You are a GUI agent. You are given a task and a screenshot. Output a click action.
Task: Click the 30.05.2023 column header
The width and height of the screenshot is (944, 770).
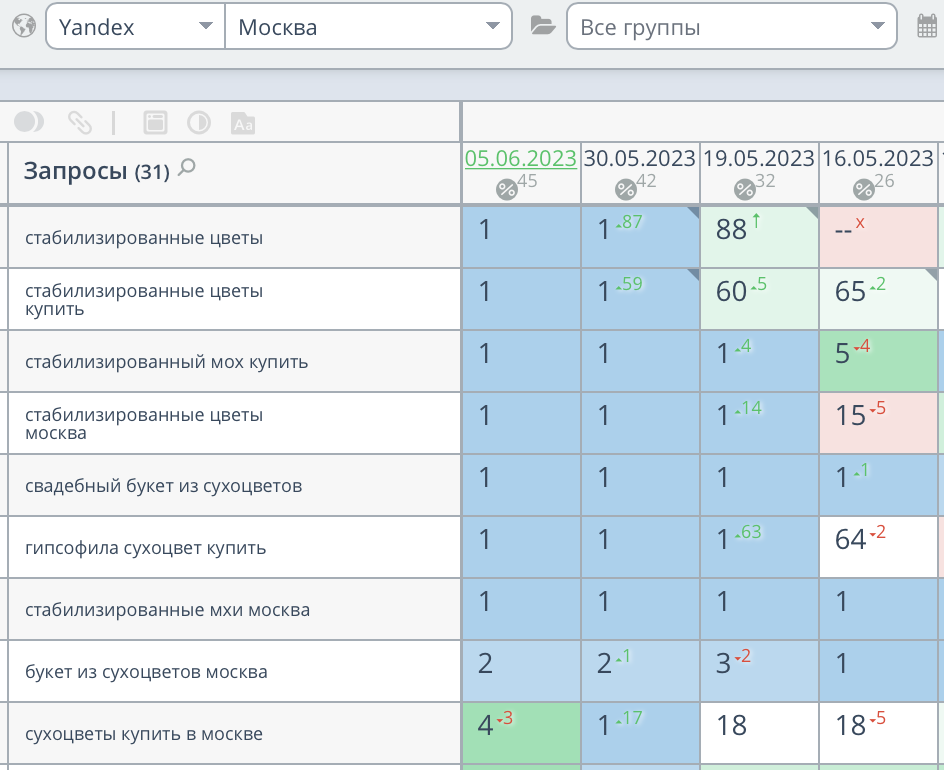click(x=639, y=158)
